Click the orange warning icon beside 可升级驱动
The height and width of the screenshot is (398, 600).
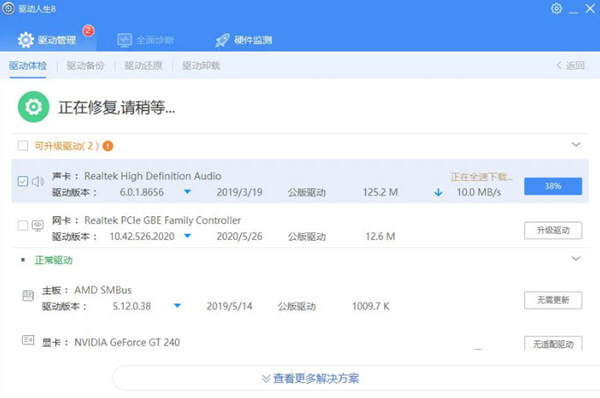click(108, 146)
